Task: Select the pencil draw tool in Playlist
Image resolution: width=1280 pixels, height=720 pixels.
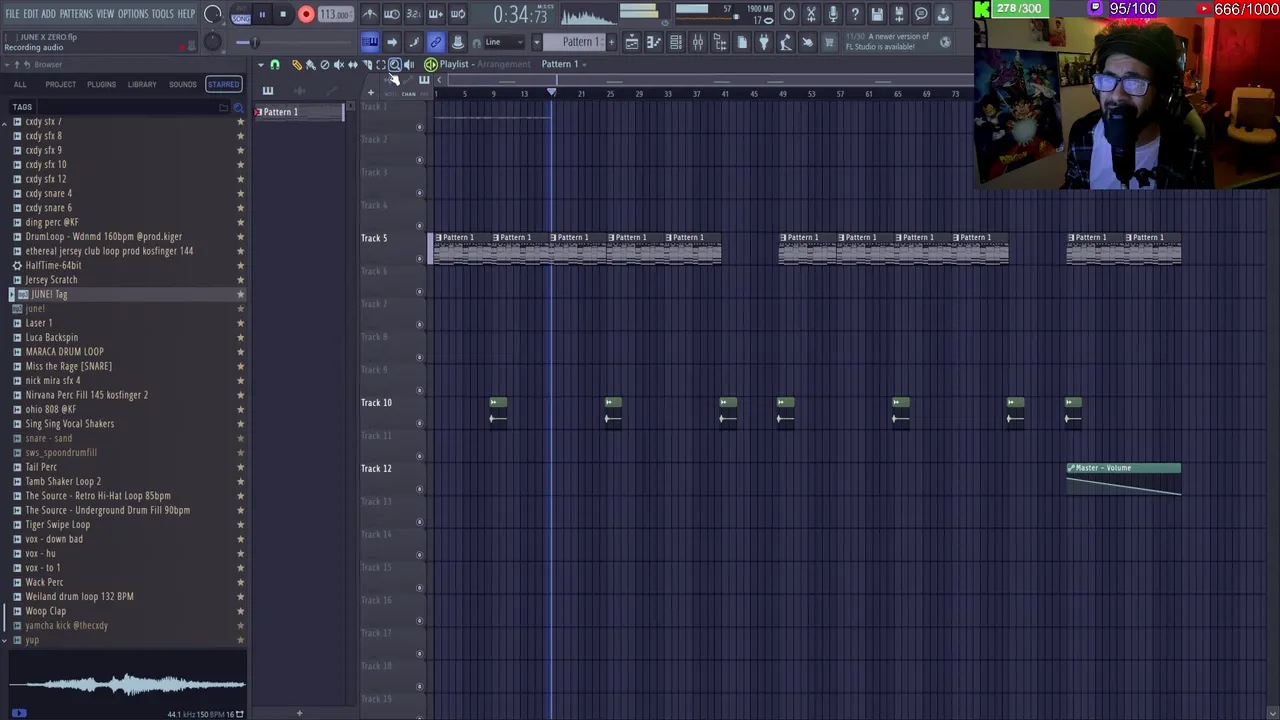Action: pyautogui.click(x=297, y=64)
